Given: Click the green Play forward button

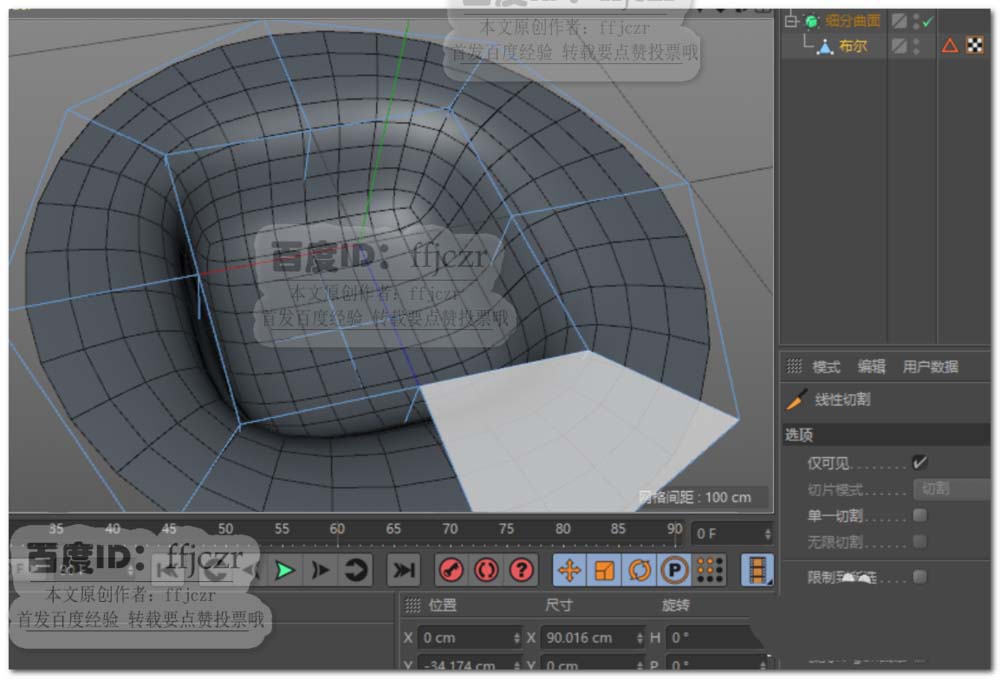Looking at the screenshot, I should 286,570.
